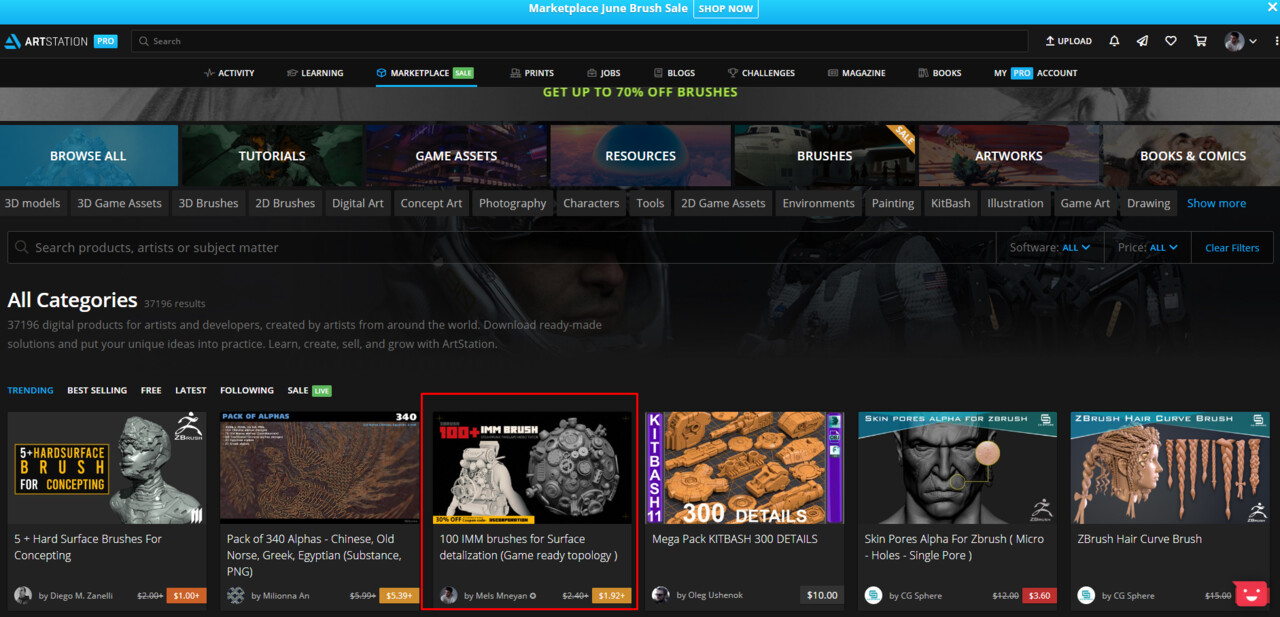The width and height of the screenshot is (1280, 617).
Task: Click the $10.00 price on Mega Pack
Action: point(822,595)
